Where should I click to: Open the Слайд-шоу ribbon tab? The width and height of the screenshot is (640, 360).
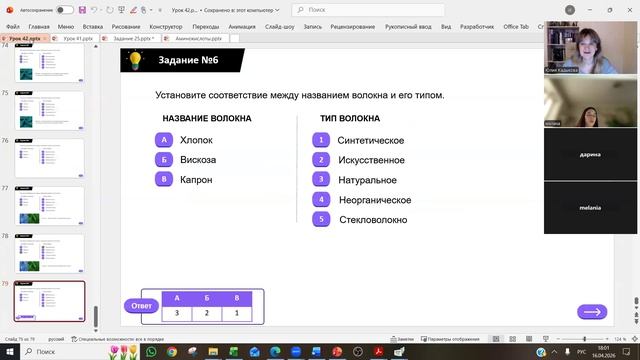pos(280,27)
